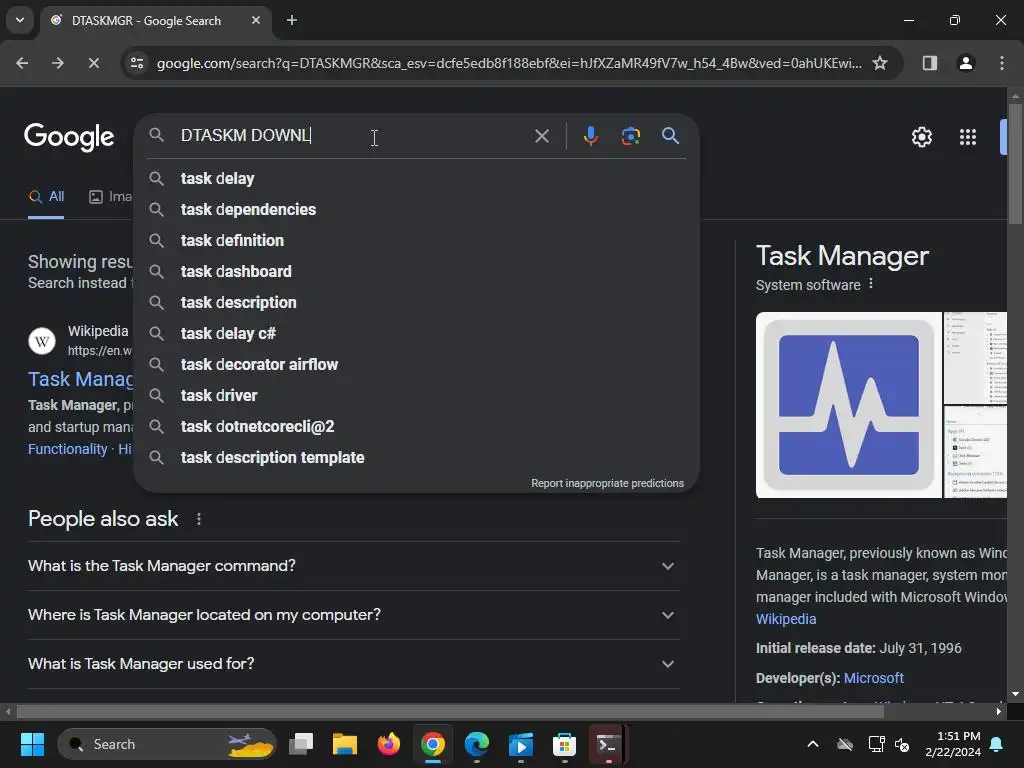Screen dimensions: 1024x768
Task: Select suggestion 'task definition'
Action: (x=417, y=240)
